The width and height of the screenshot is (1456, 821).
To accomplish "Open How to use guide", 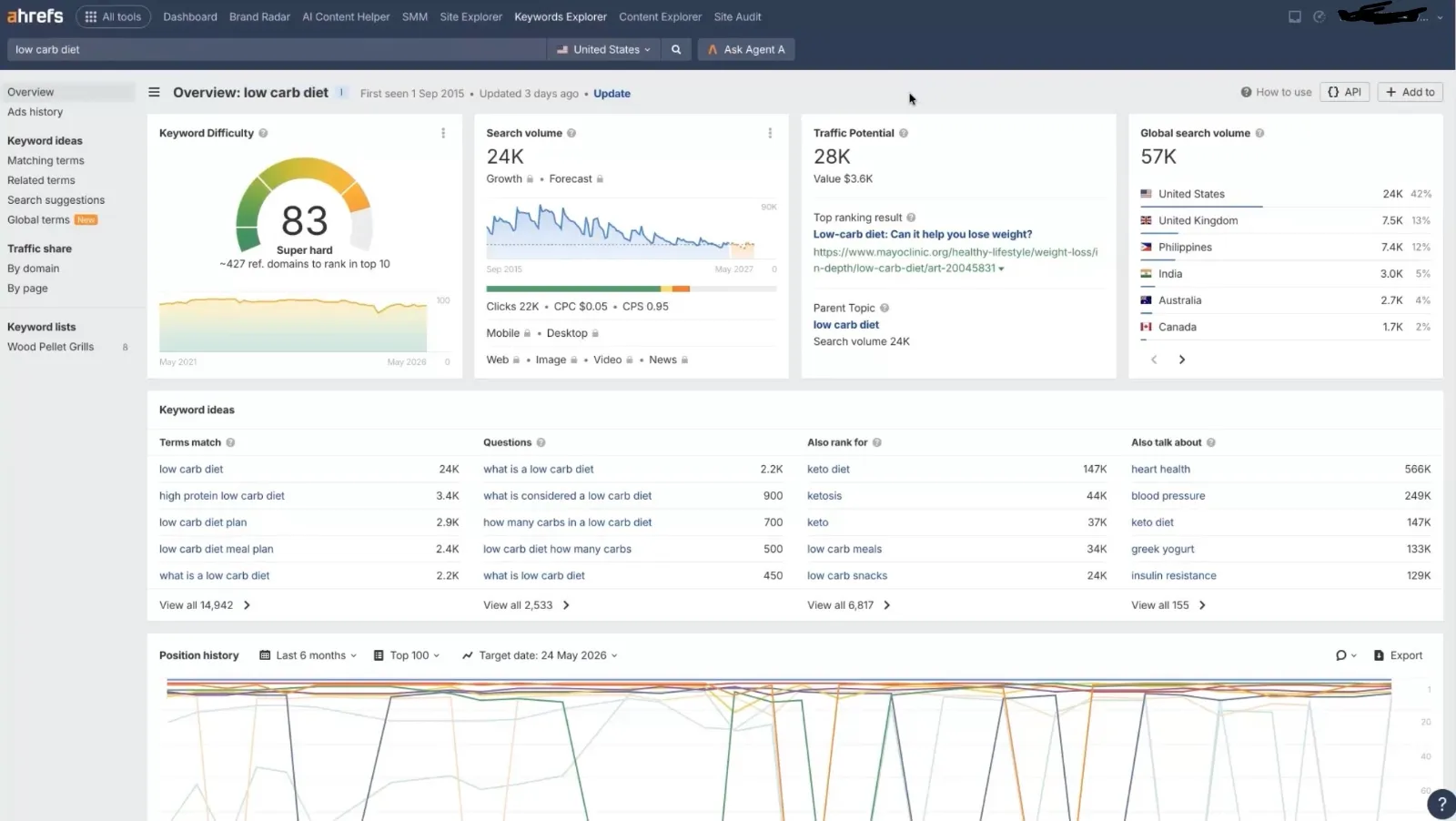I will click(x=1276, y=92).
